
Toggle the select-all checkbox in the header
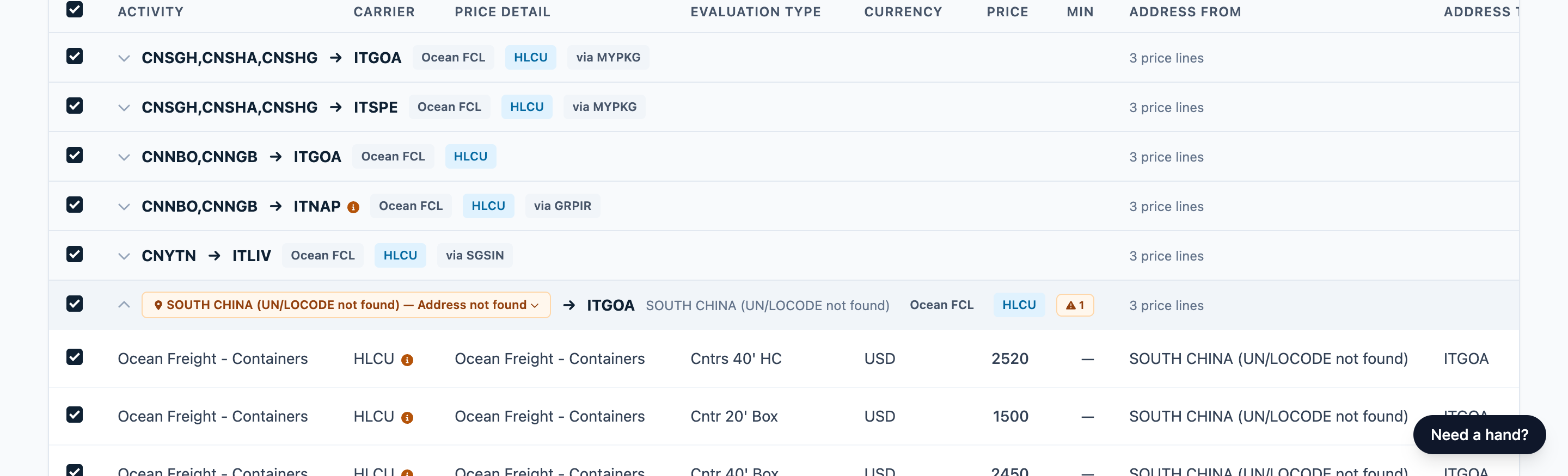coord(74,9)
